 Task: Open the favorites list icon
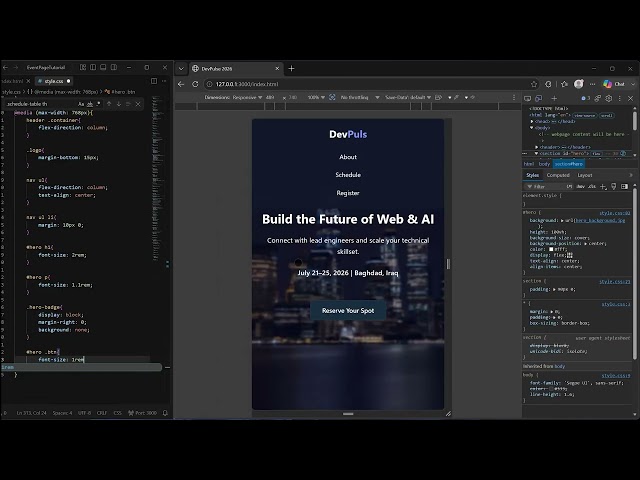(564, 84)
